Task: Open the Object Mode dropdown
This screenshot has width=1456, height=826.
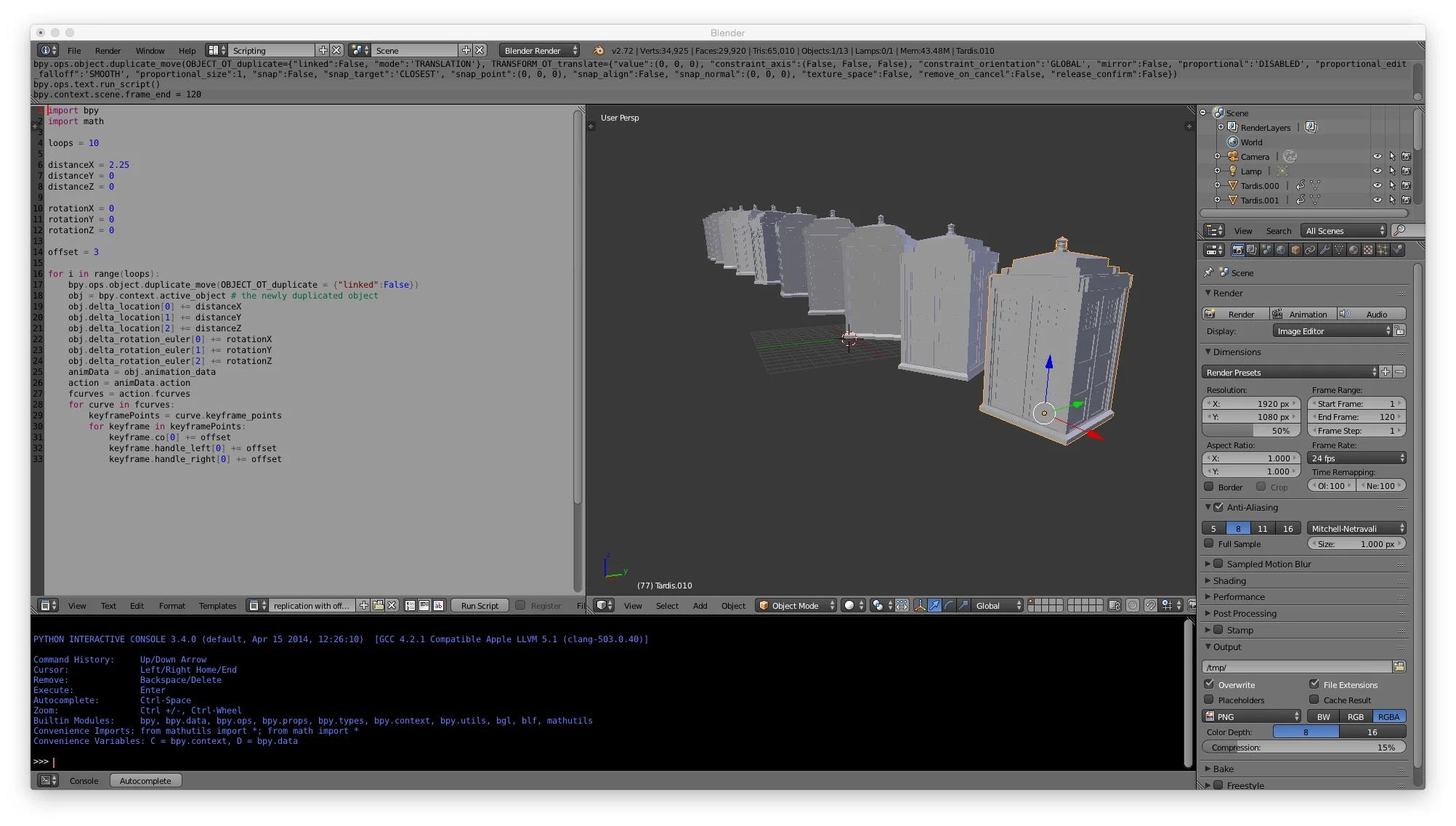Action: (x=795, y=605)
